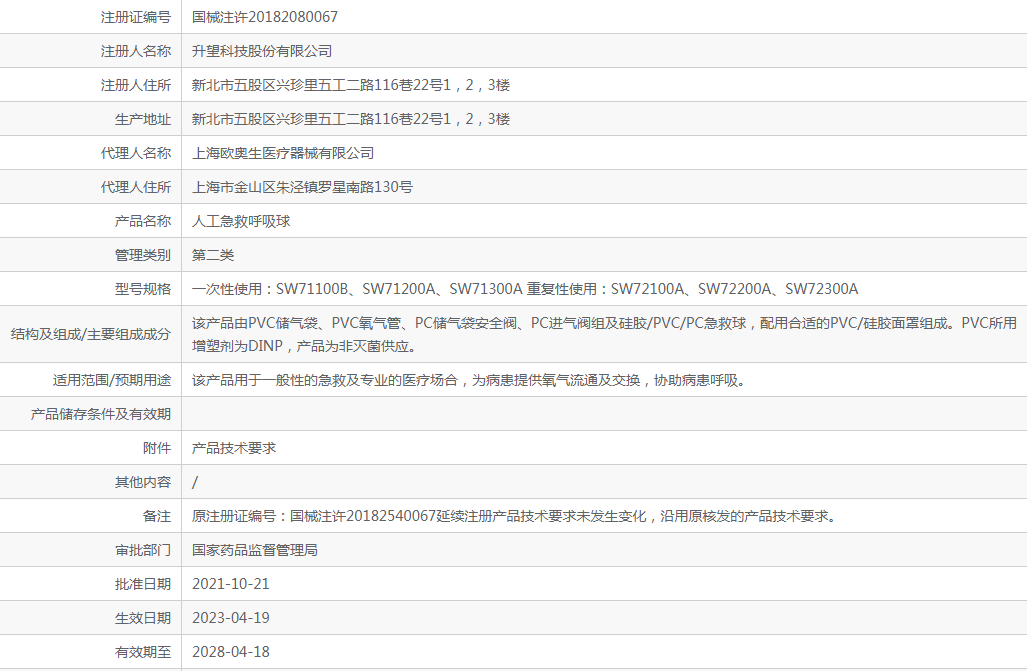Select the 代理人住所 label
This screenshot has height=671, width=1027.
click(136, 187)
